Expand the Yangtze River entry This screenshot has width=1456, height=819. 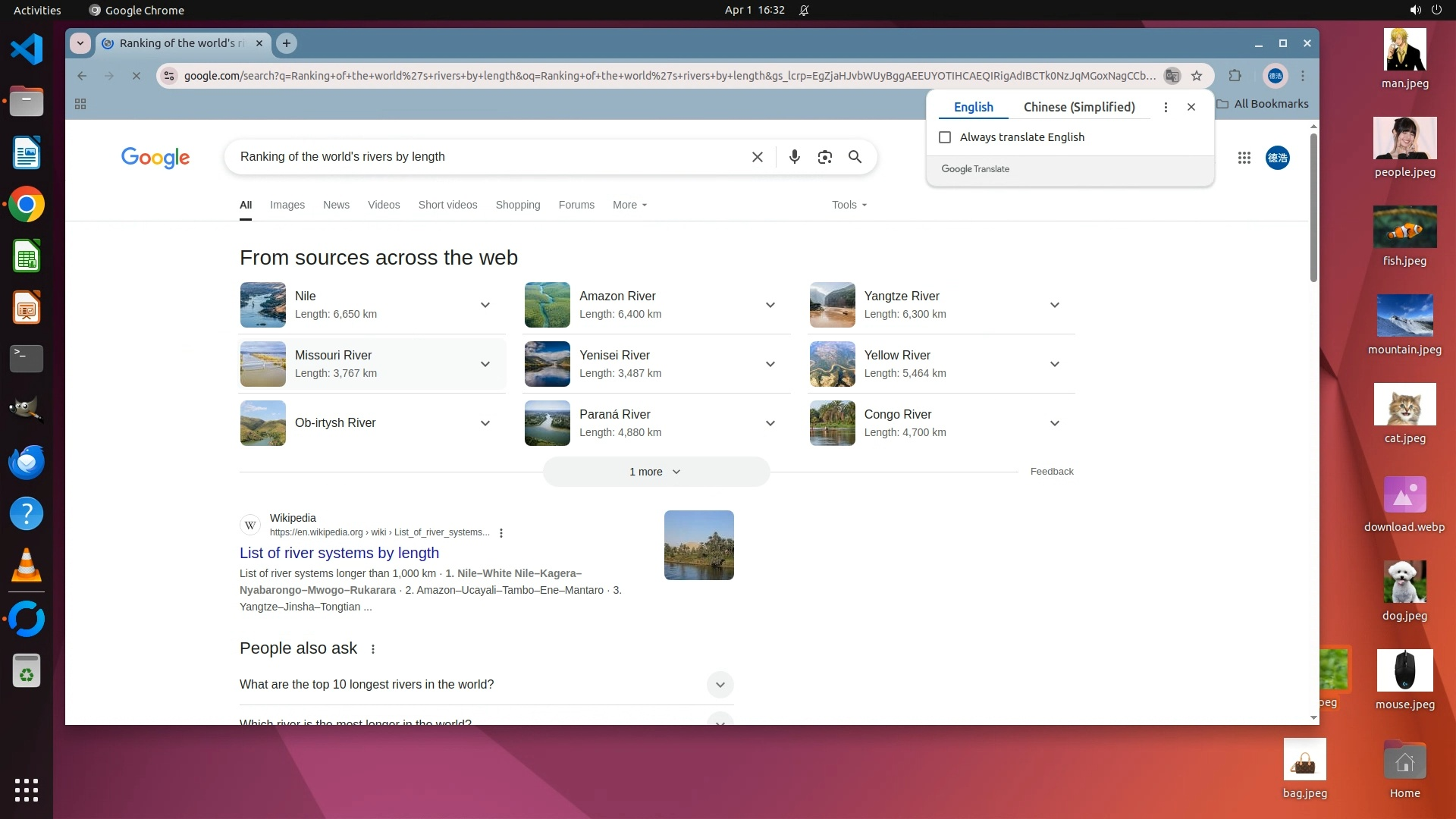(x=1054, y=305)
